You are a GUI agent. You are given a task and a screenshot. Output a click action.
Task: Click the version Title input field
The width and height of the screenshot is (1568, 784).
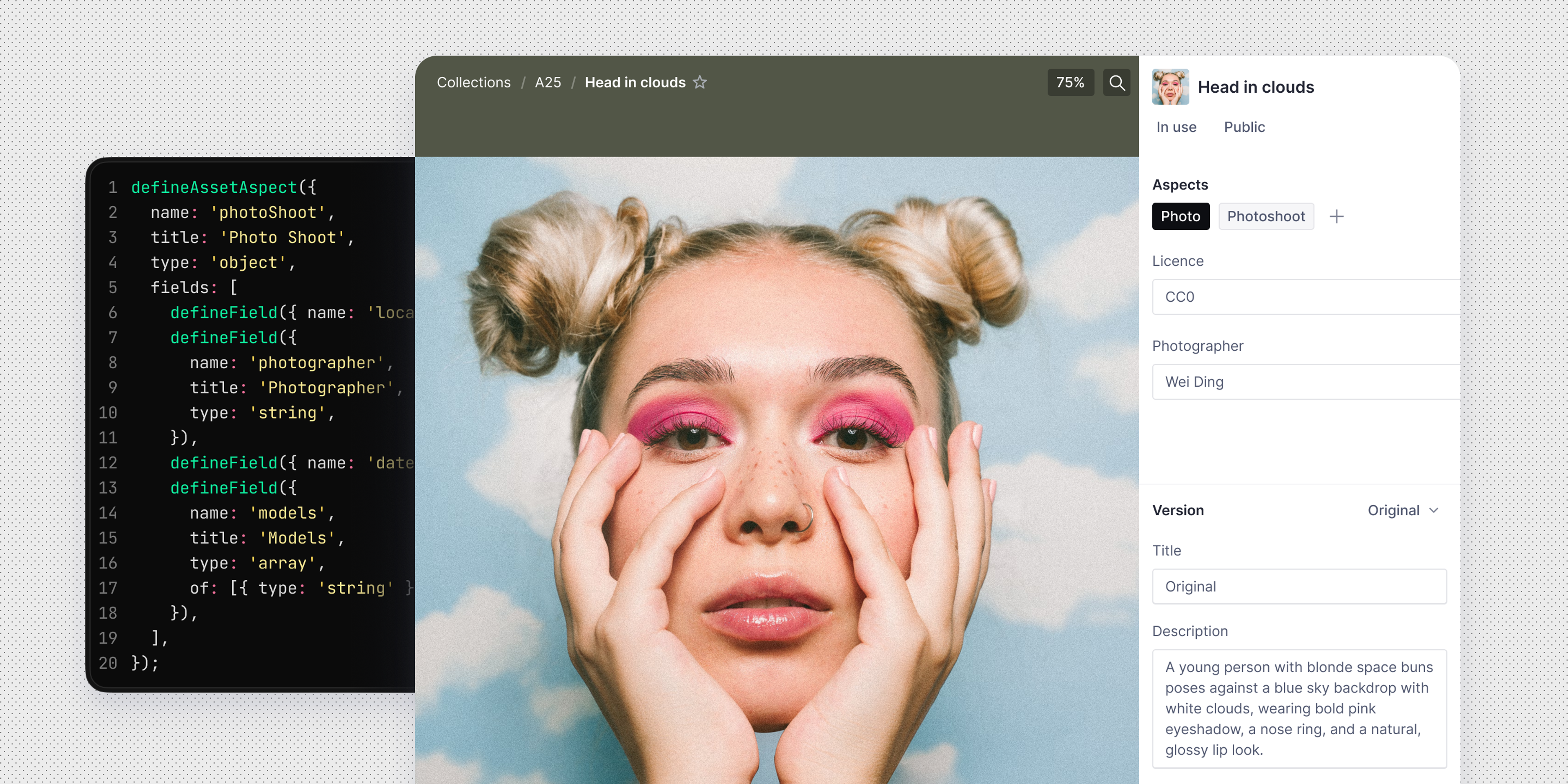tap(1299, 586)
